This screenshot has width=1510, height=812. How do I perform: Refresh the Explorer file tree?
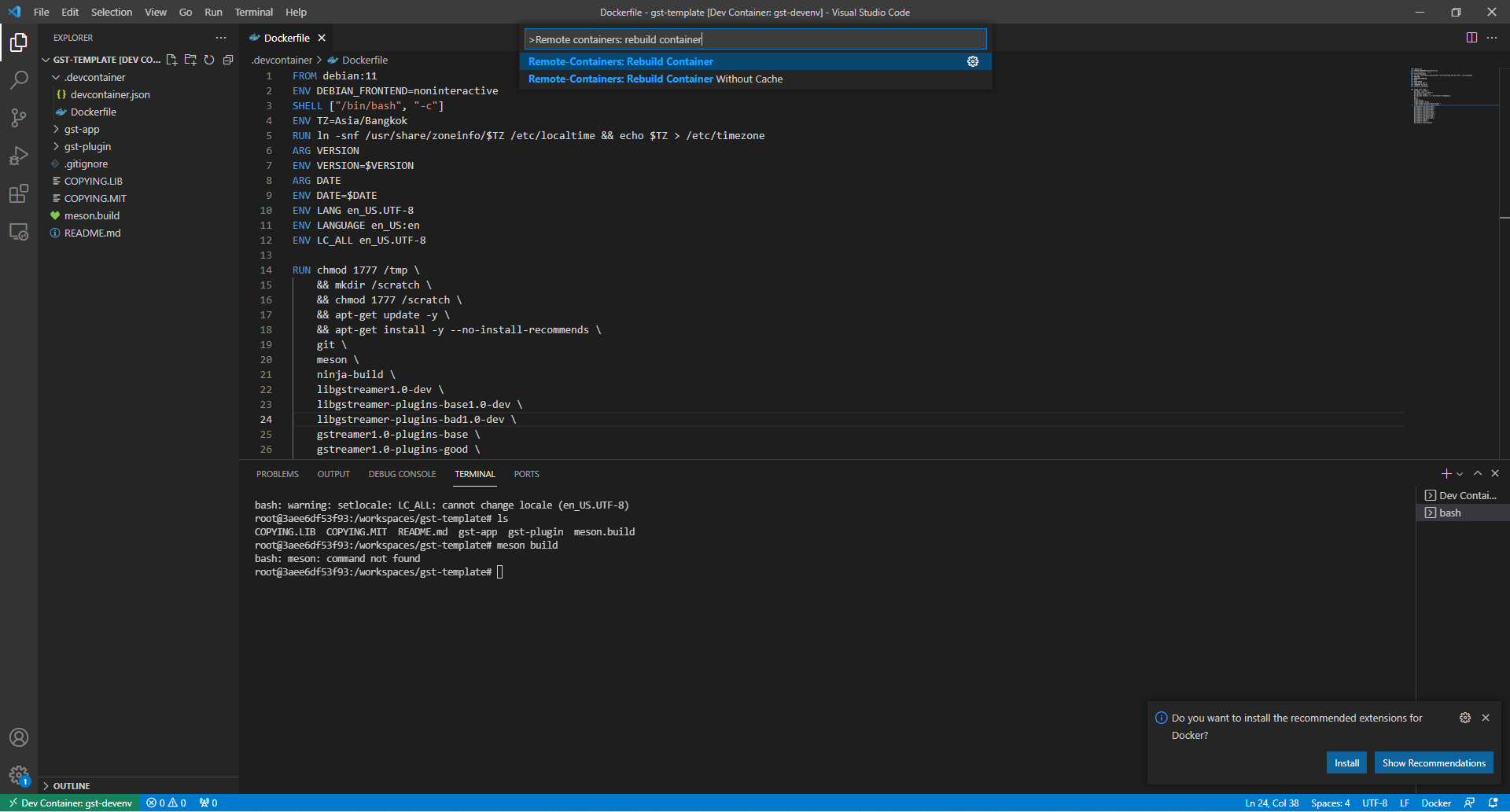pyautogui.click(x=209, y=60)
